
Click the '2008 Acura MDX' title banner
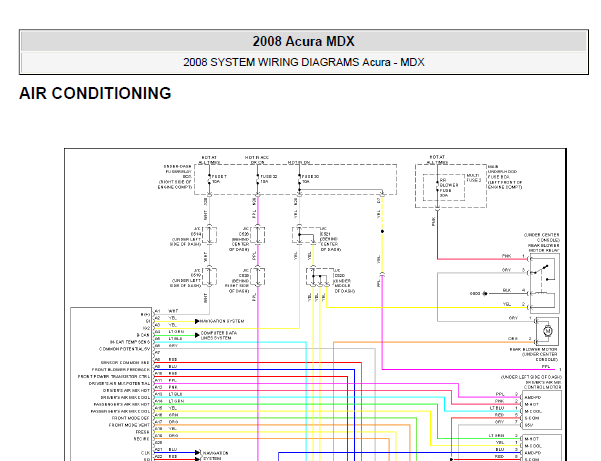[304, 41]
